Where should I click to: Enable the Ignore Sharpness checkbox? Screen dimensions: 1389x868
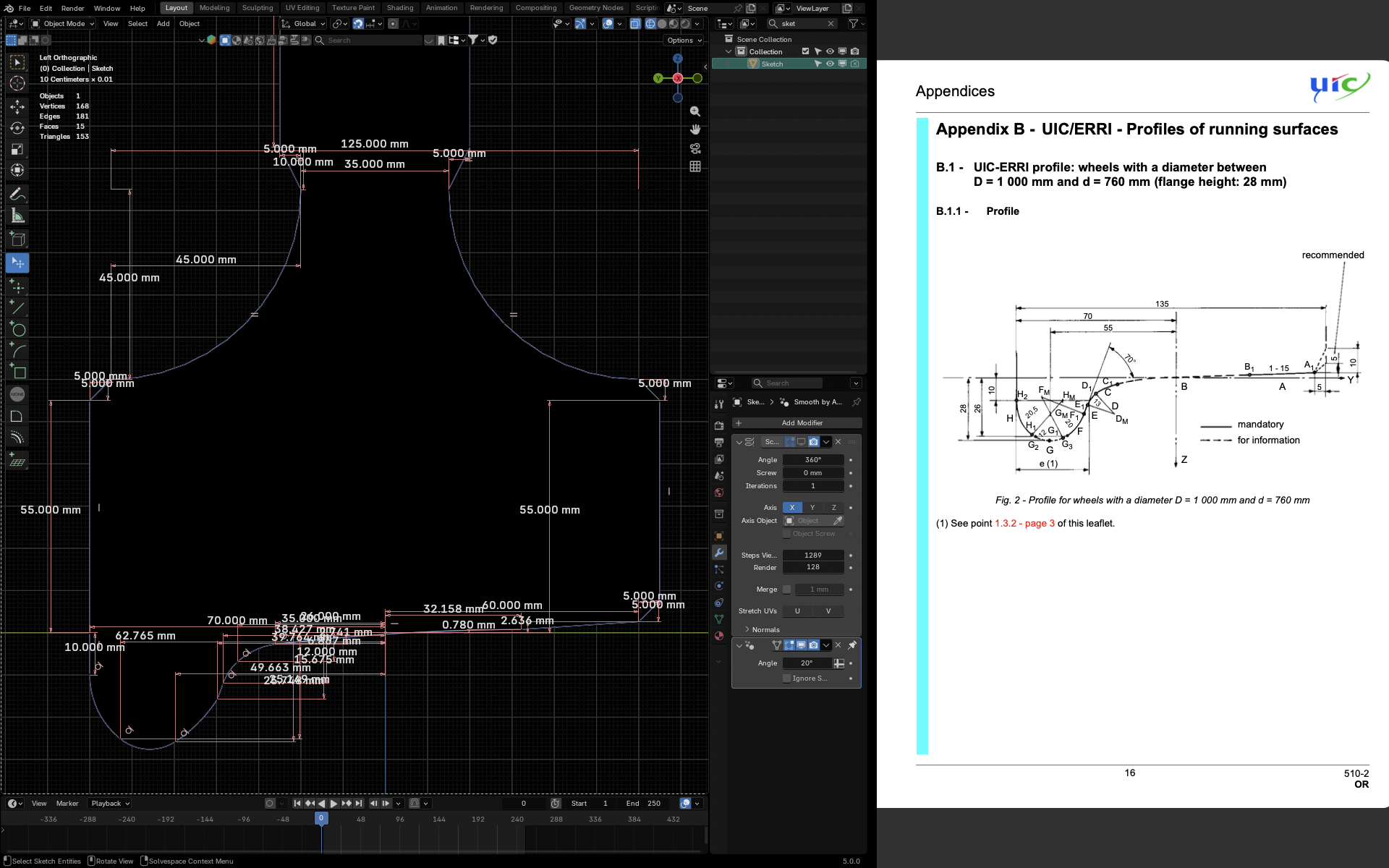(787, 678)
